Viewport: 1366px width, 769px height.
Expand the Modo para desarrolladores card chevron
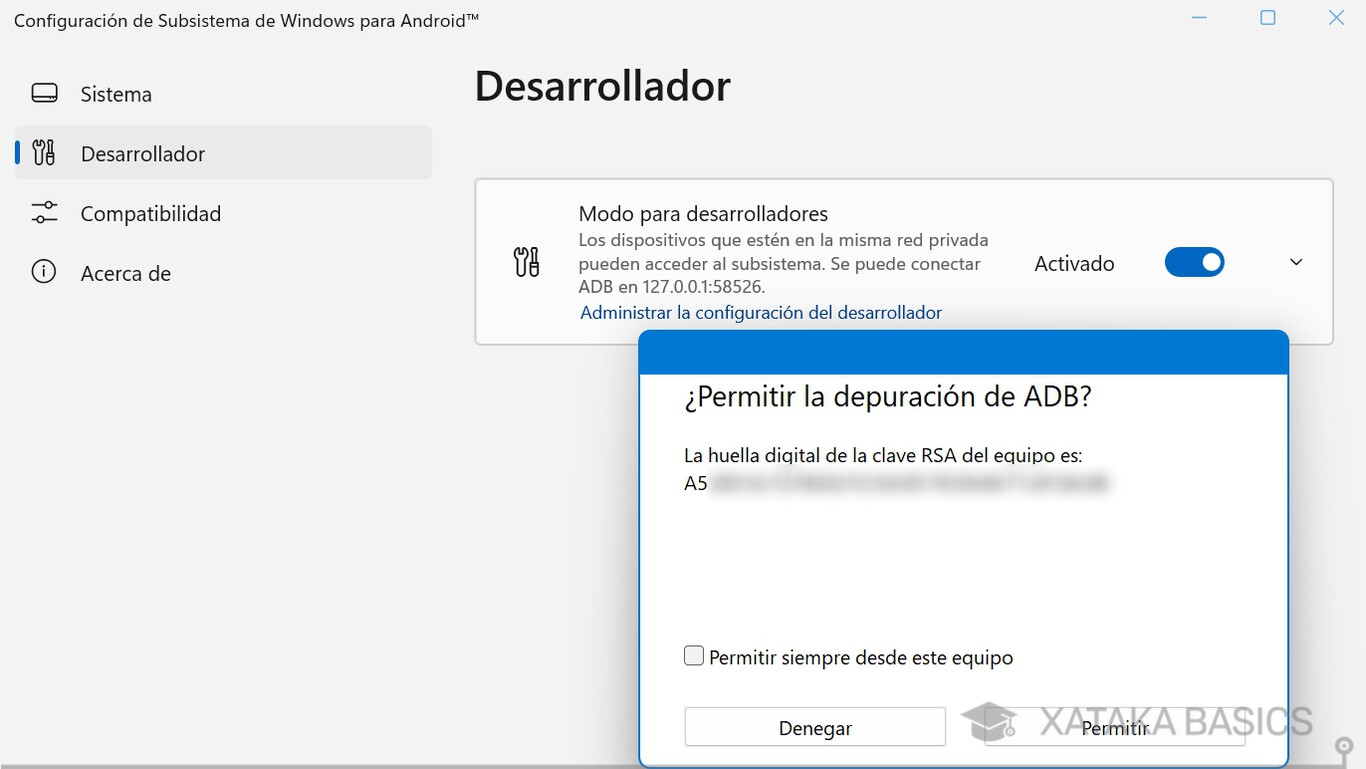[x=1295, y=262]
